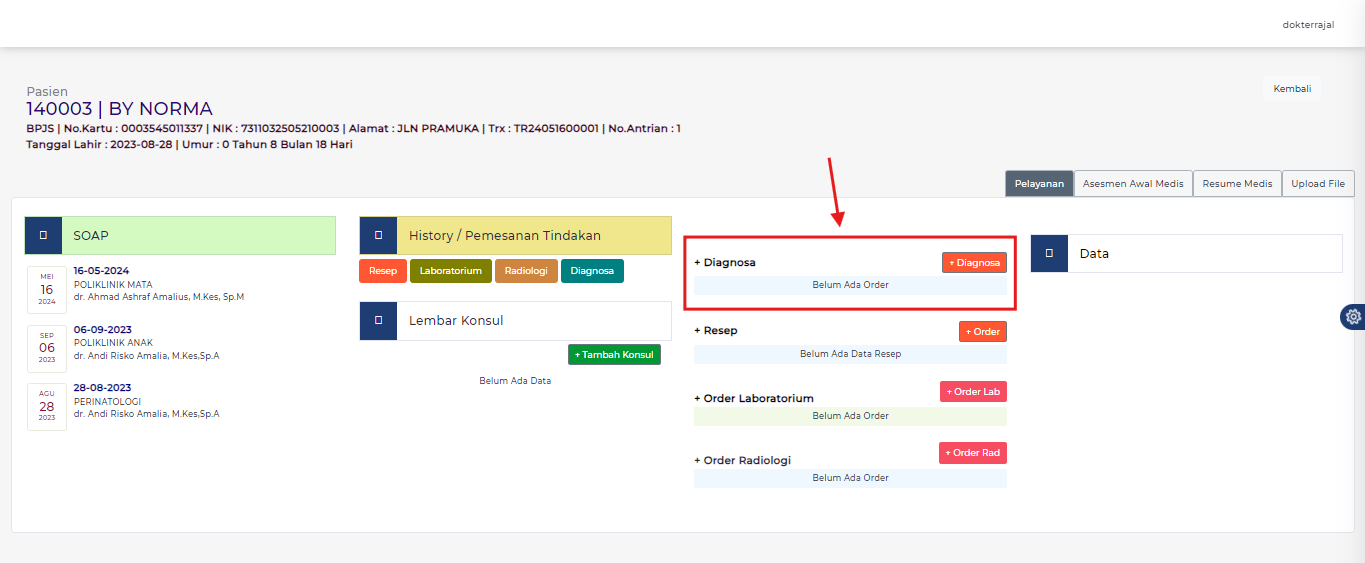Click the + Order Rad button

973,453
